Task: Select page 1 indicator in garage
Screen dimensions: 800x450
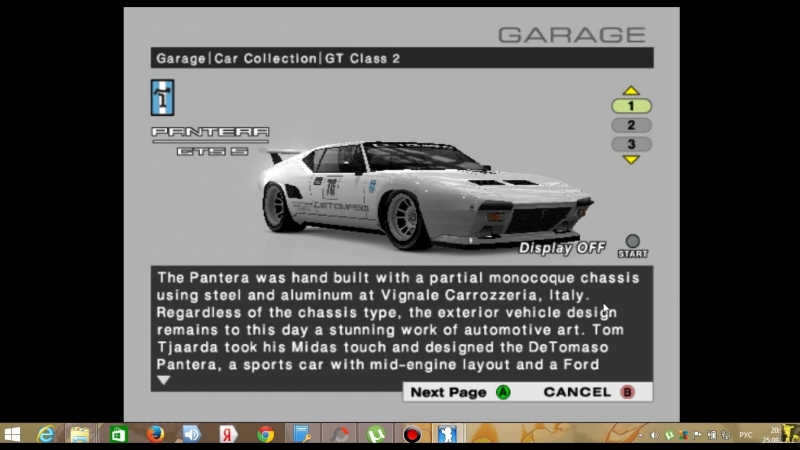Action: (x=631, y=106)
